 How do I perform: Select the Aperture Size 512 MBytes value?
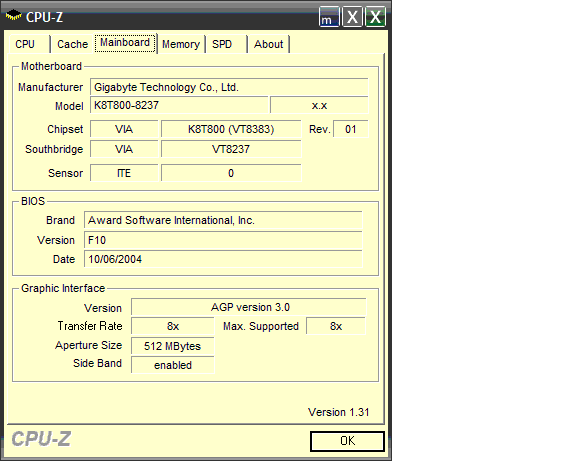click(173, 346)
